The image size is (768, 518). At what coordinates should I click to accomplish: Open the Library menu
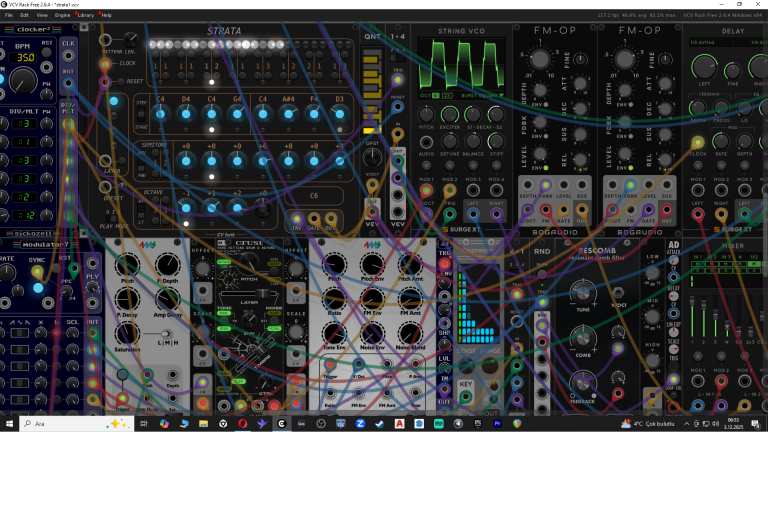86,15
